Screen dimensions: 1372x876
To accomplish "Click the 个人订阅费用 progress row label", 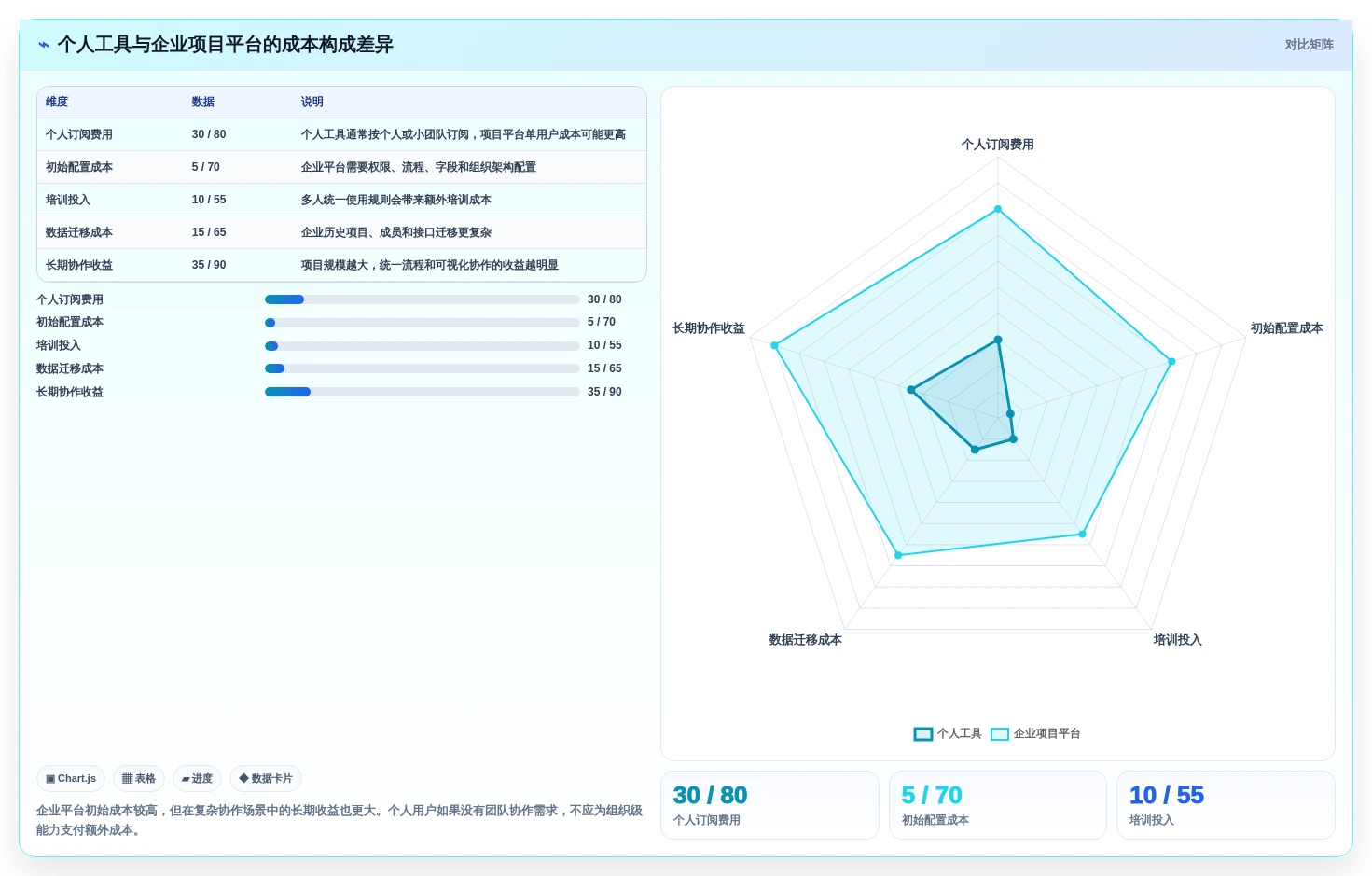I will (70, 299).
